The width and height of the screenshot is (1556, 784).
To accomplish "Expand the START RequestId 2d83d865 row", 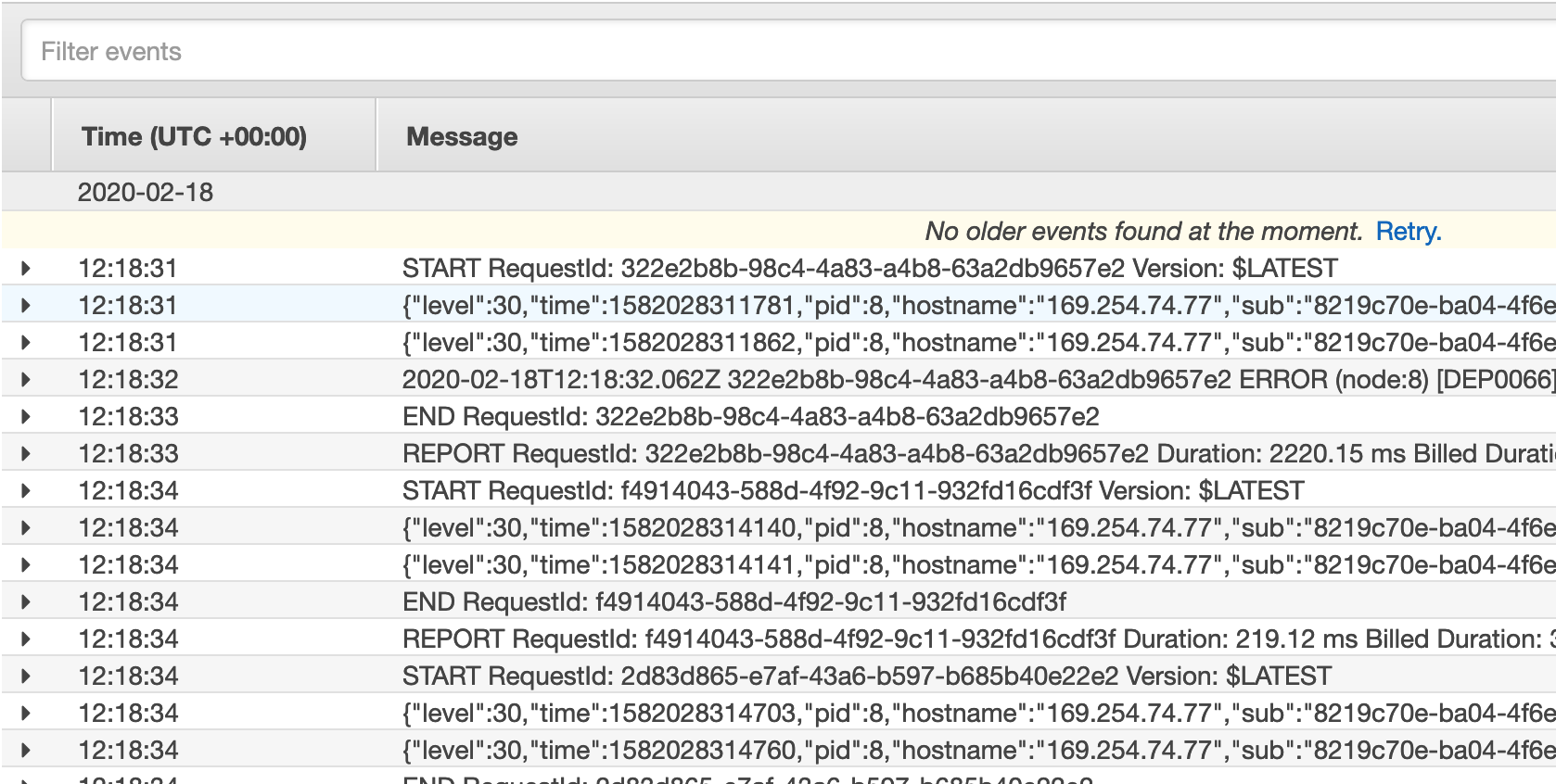I will 26,677.
